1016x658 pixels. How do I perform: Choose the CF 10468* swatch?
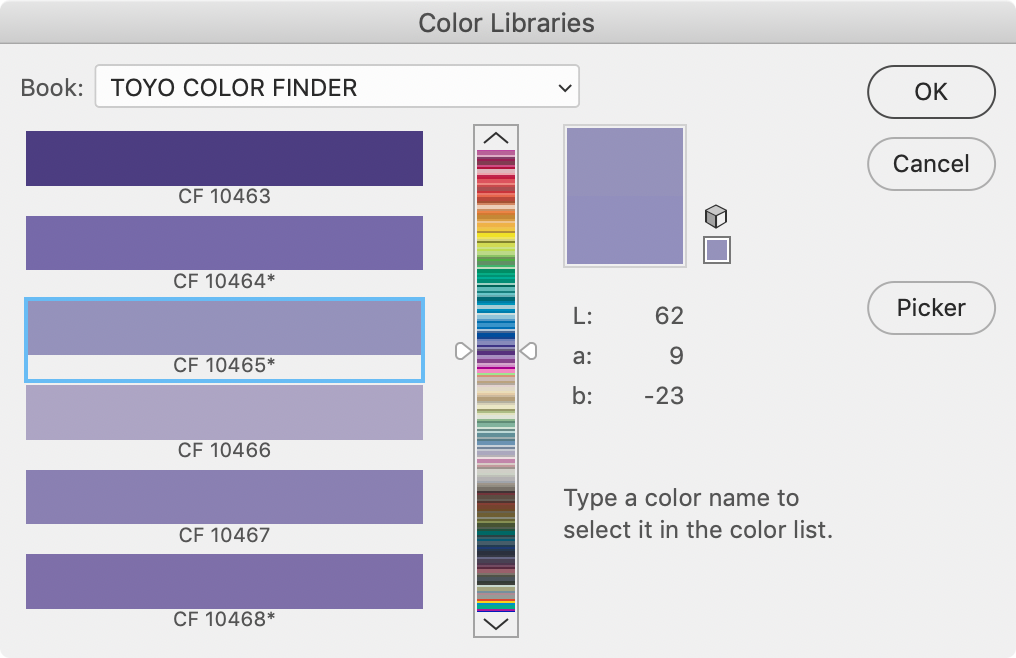point(224,581)
